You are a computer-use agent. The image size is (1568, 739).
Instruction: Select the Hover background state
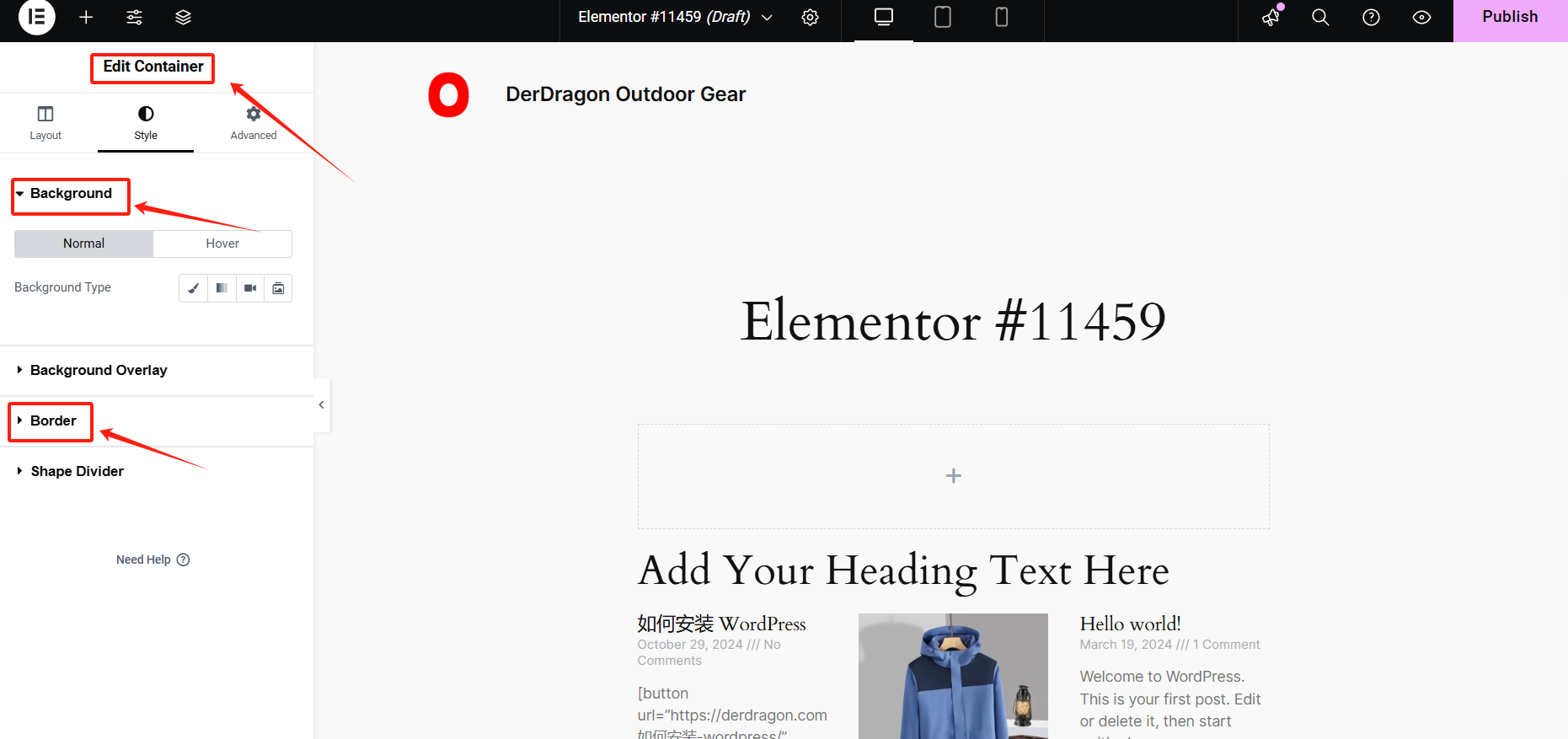(x=222, y=244)
